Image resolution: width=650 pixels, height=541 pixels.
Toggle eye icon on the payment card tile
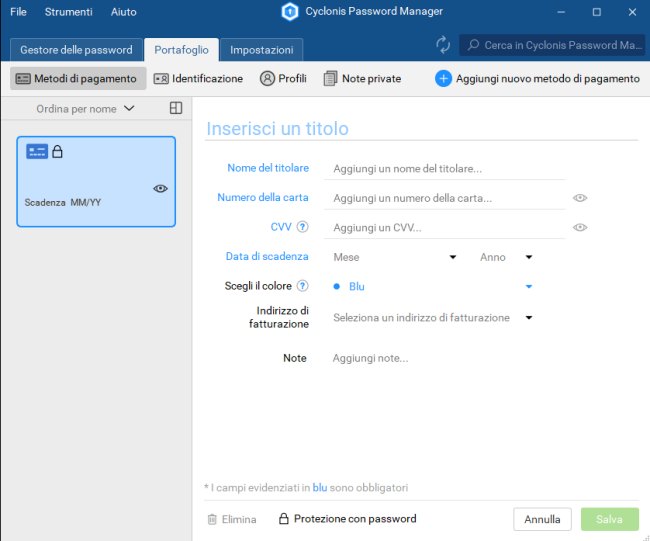161,188
